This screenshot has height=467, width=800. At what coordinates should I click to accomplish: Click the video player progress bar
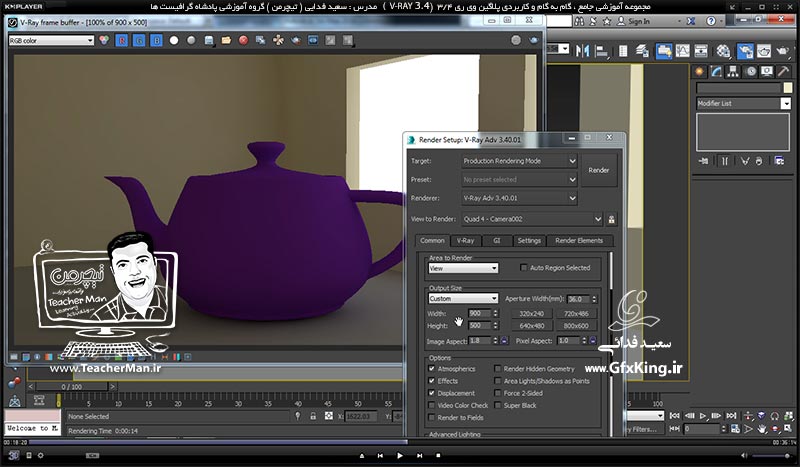coord(400,442)
